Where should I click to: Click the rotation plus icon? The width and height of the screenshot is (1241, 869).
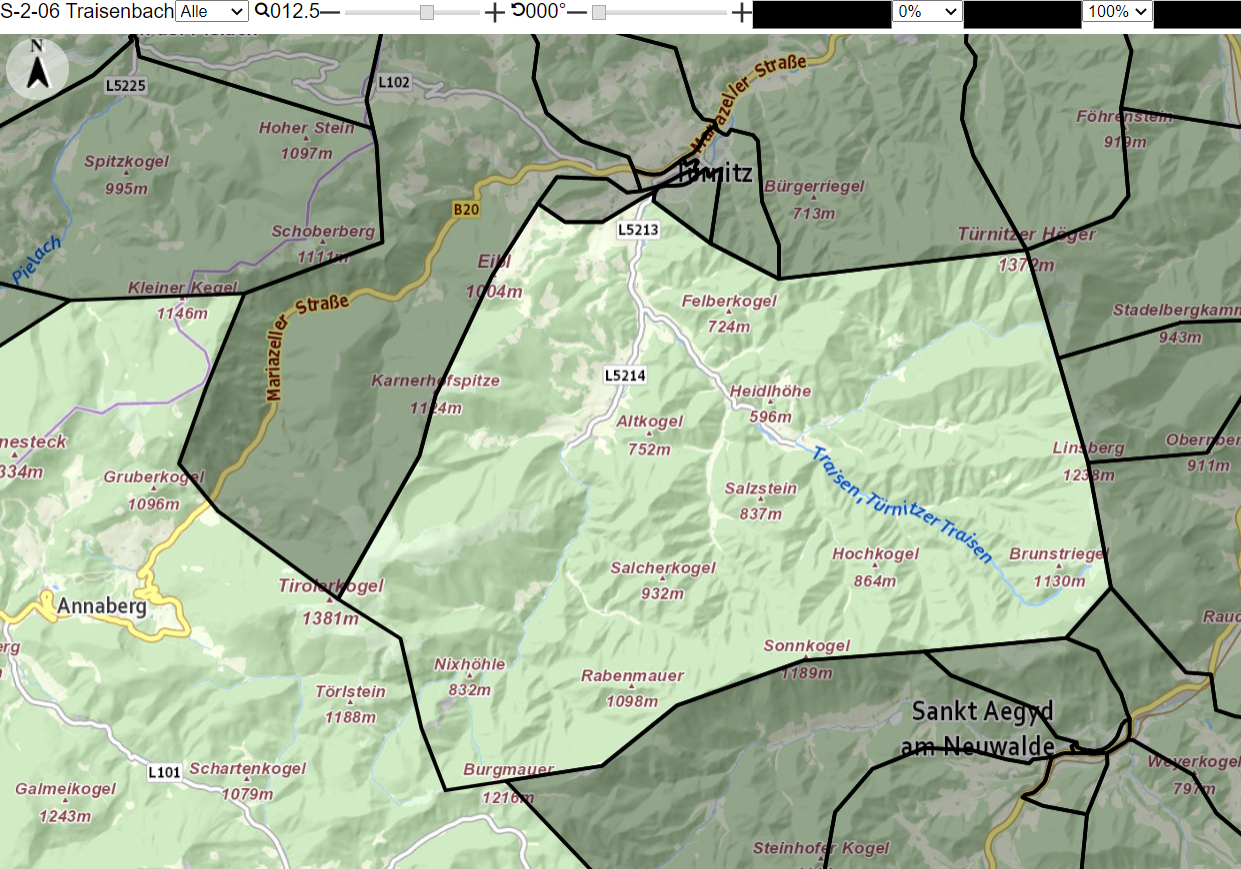pos(741,12)
